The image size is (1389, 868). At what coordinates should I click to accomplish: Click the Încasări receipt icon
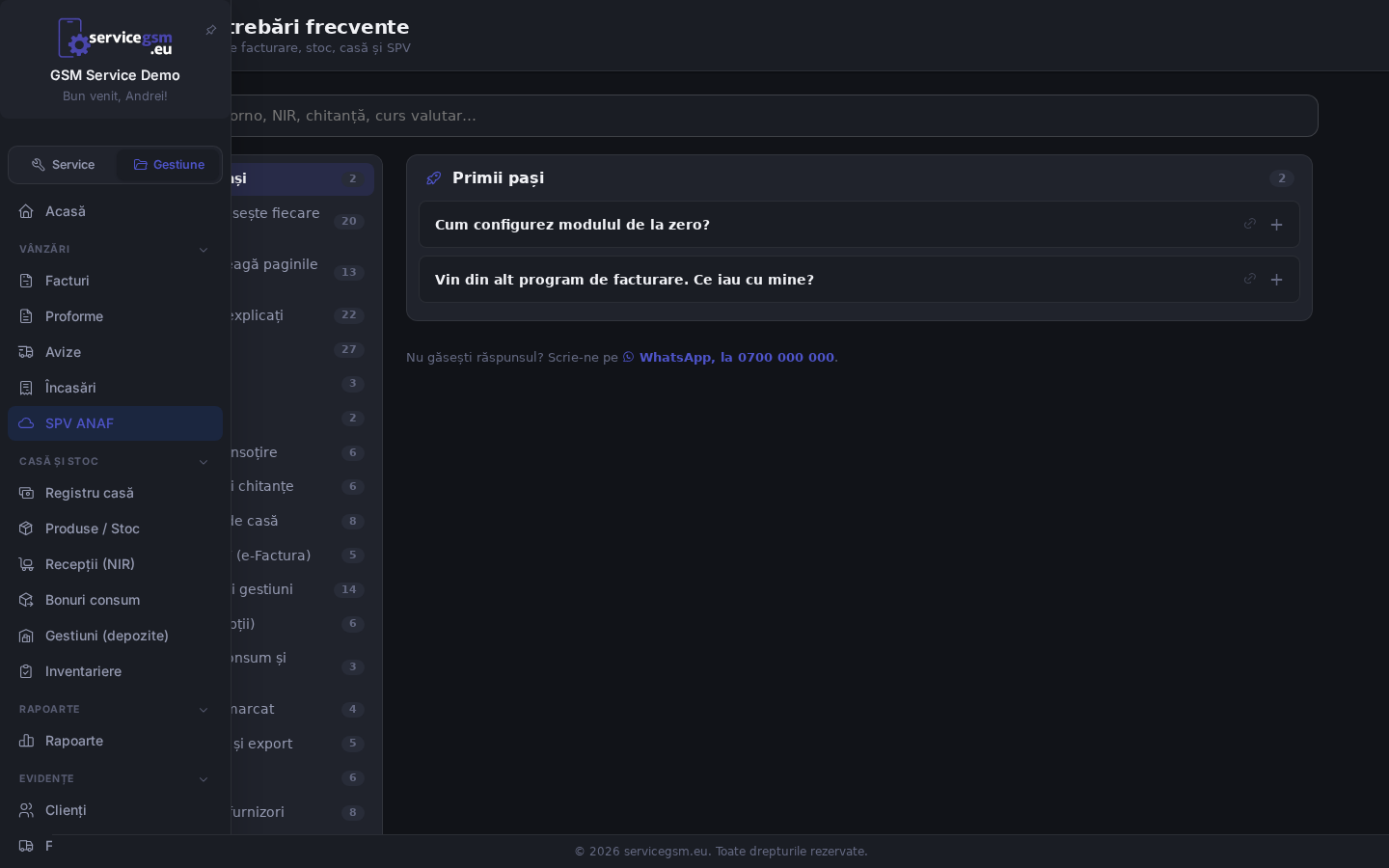[x=26, y=388]
